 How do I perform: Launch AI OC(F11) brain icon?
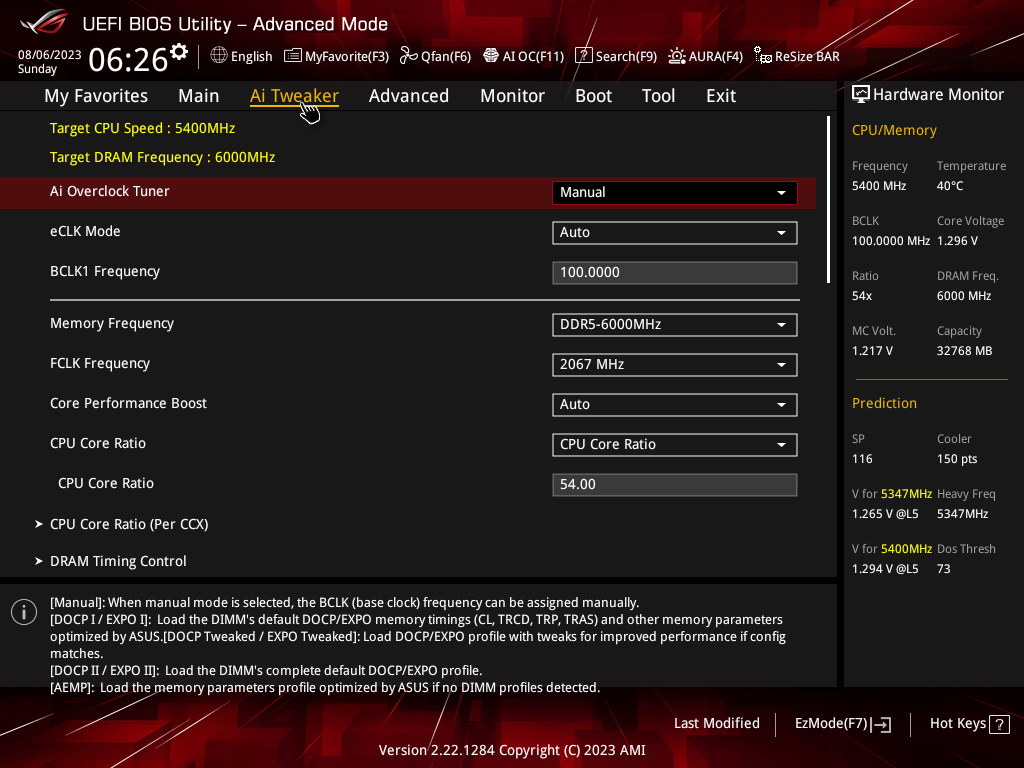[x=490, y=56]
